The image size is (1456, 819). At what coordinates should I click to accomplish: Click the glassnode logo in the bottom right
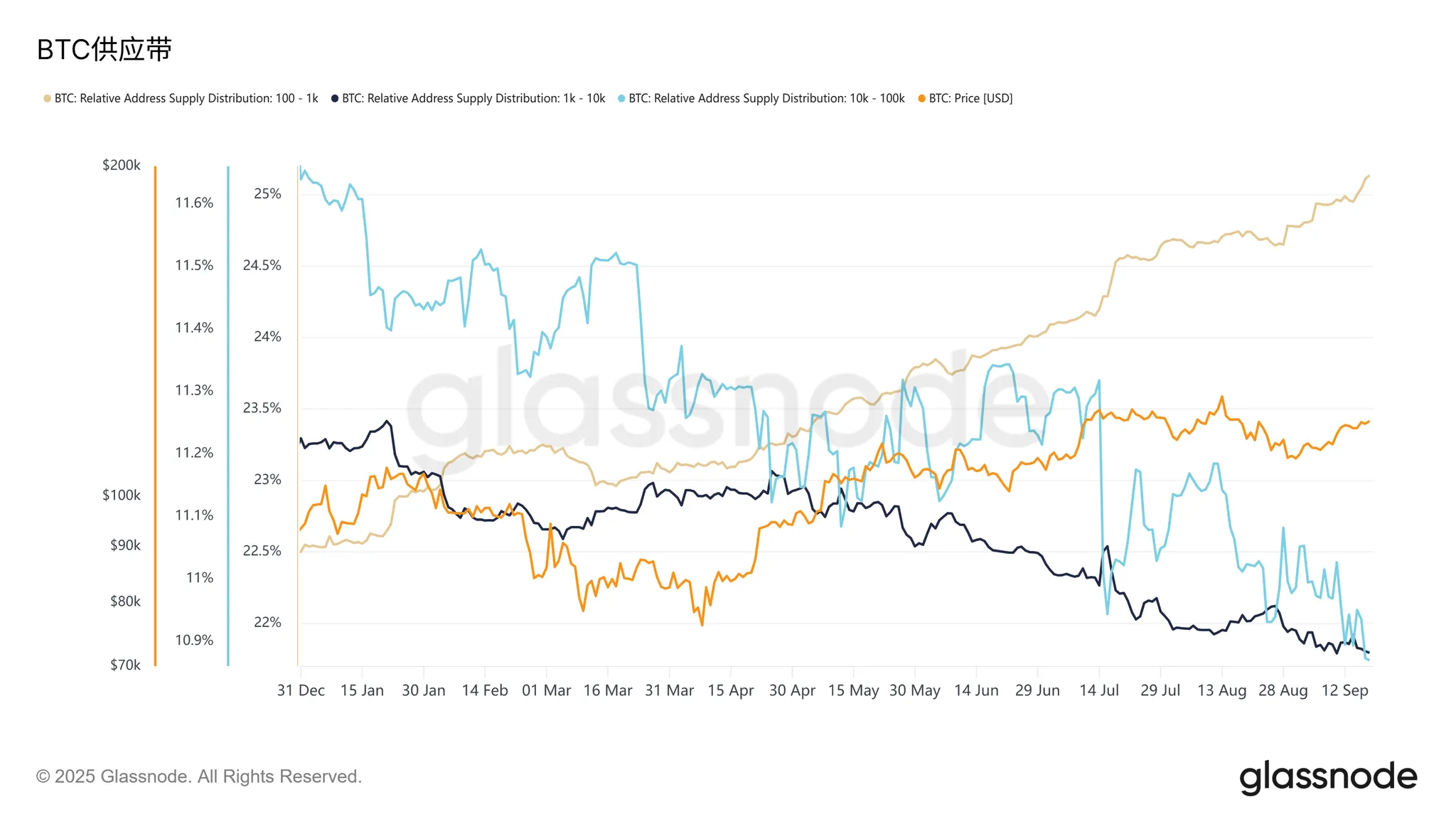[1327, 777]
